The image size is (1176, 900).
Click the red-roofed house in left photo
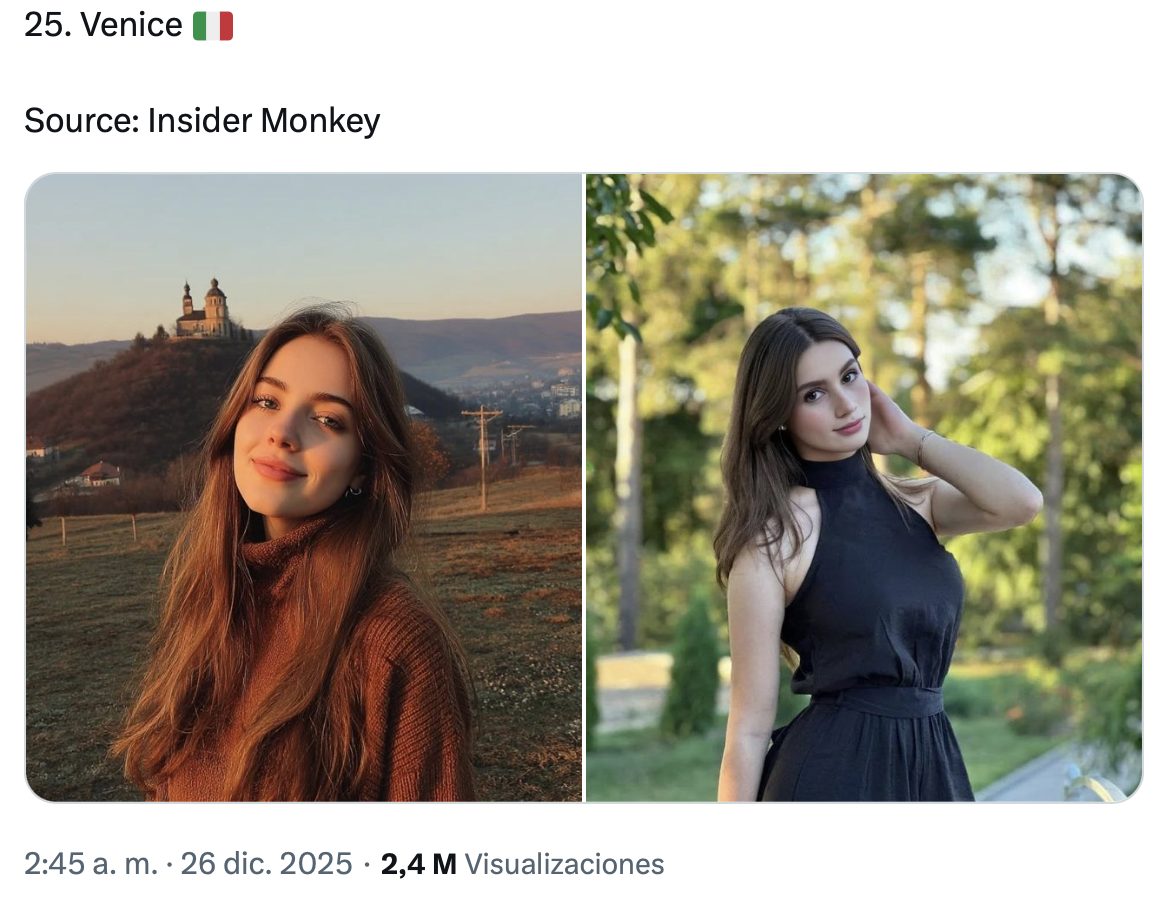[x=100, y=474]
